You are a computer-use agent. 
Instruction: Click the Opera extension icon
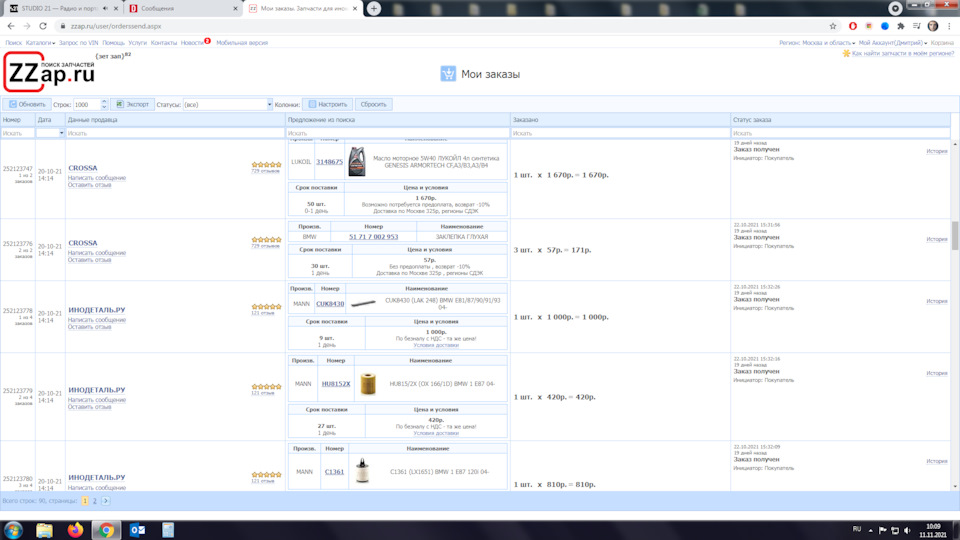click(x=853, y=26)
